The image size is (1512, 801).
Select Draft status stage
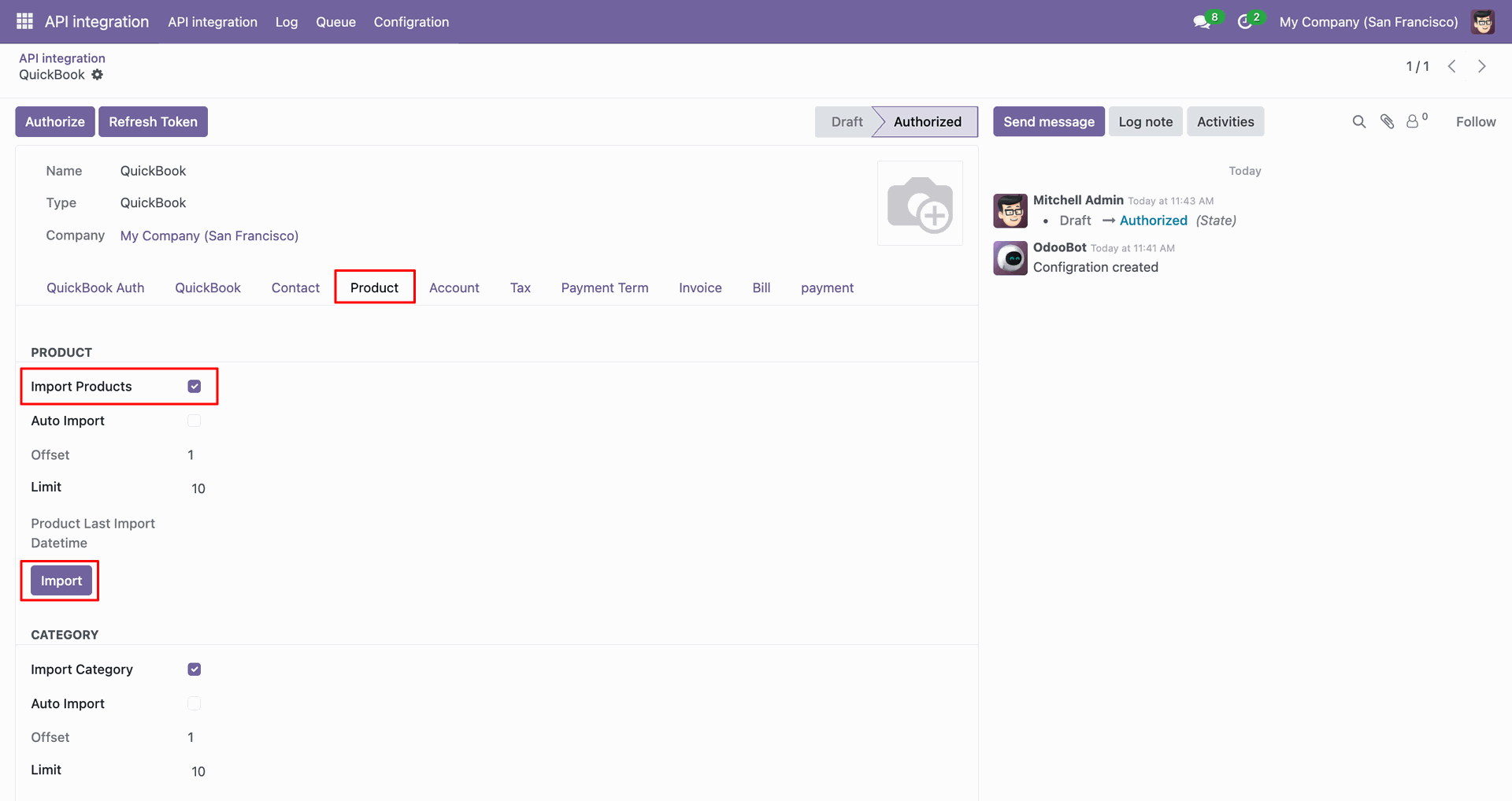point(847,121)
